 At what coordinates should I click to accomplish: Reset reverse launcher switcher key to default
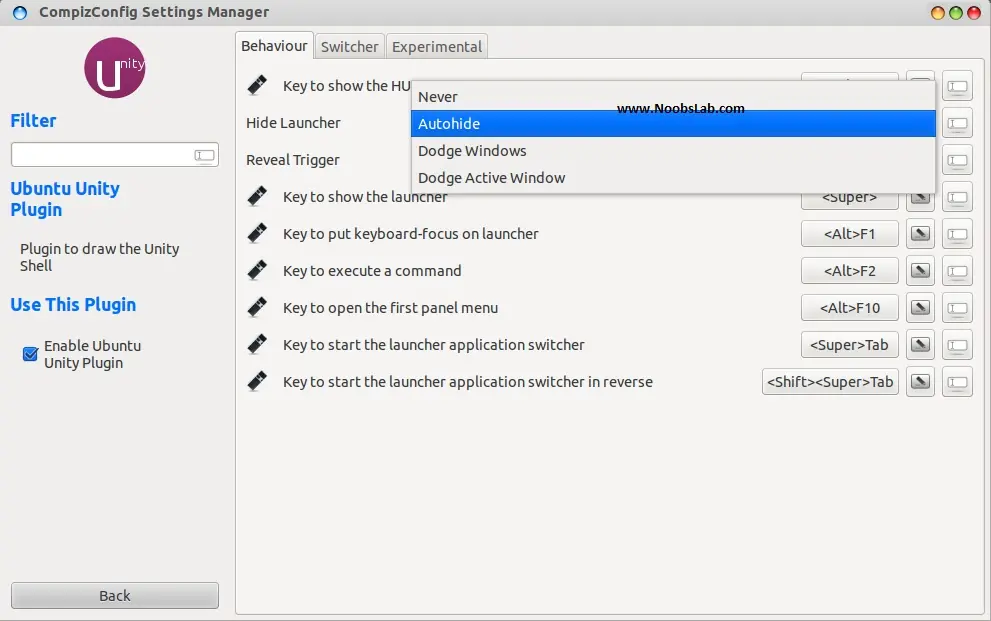coord(957,382)
